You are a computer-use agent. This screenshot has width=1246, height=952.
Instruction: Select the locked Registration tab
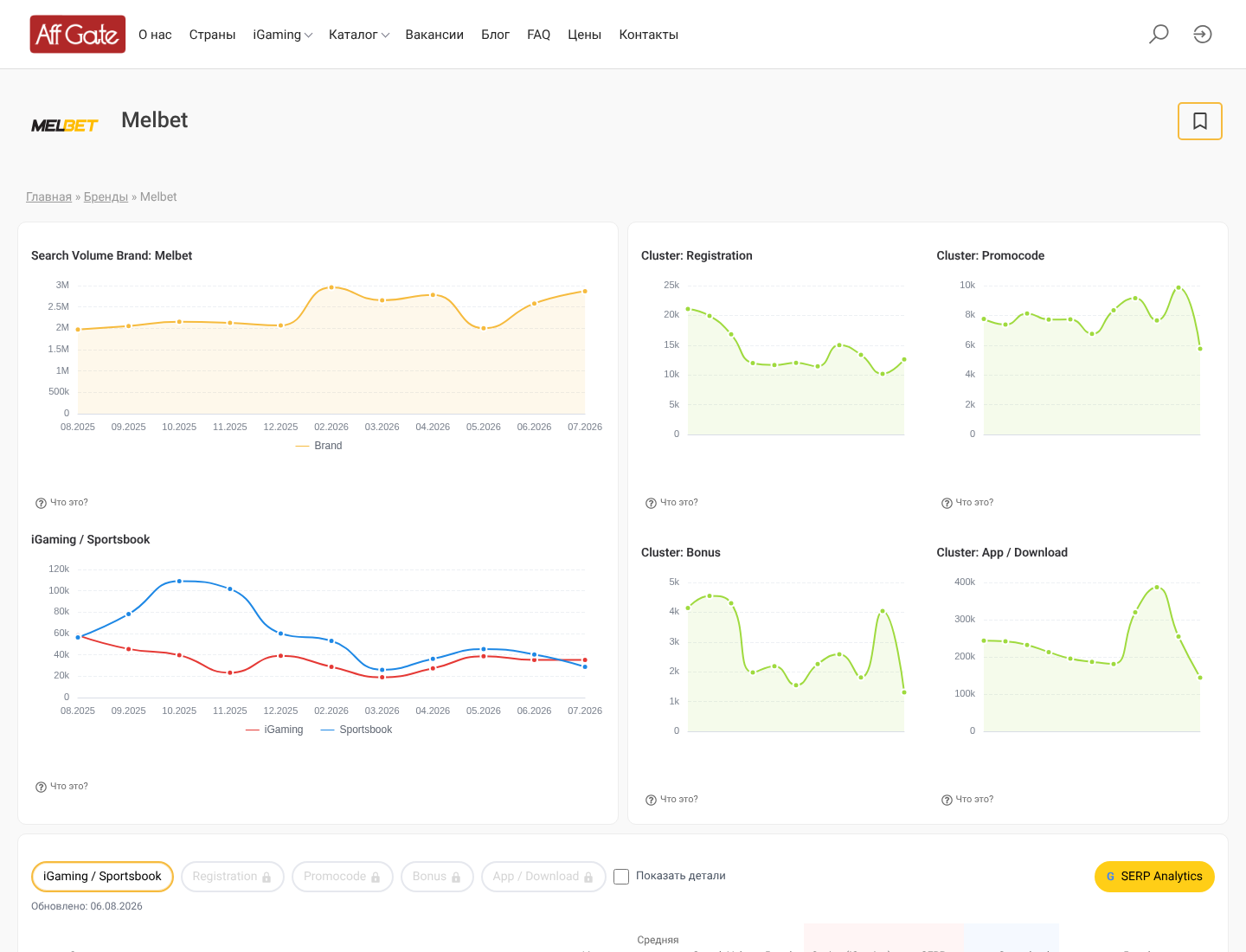[x=233, y=877]
